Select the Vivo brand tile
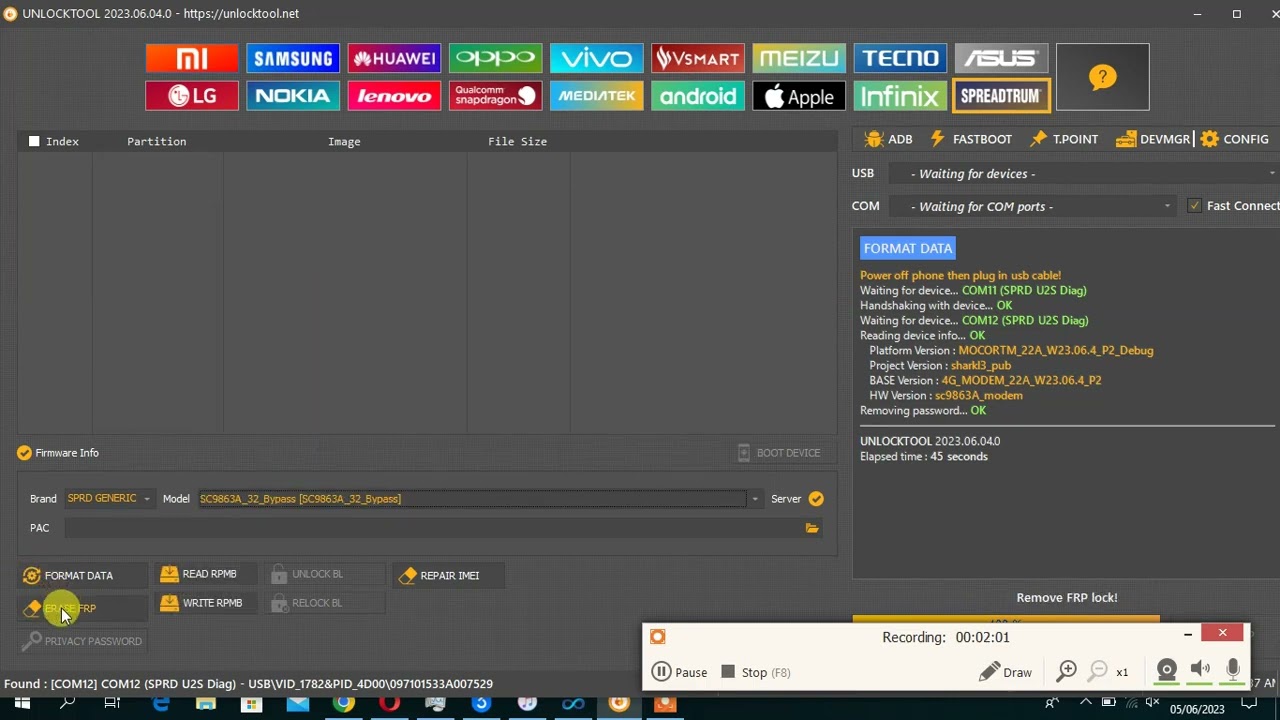The image size is (1280, 720). (x=596, y=58)
